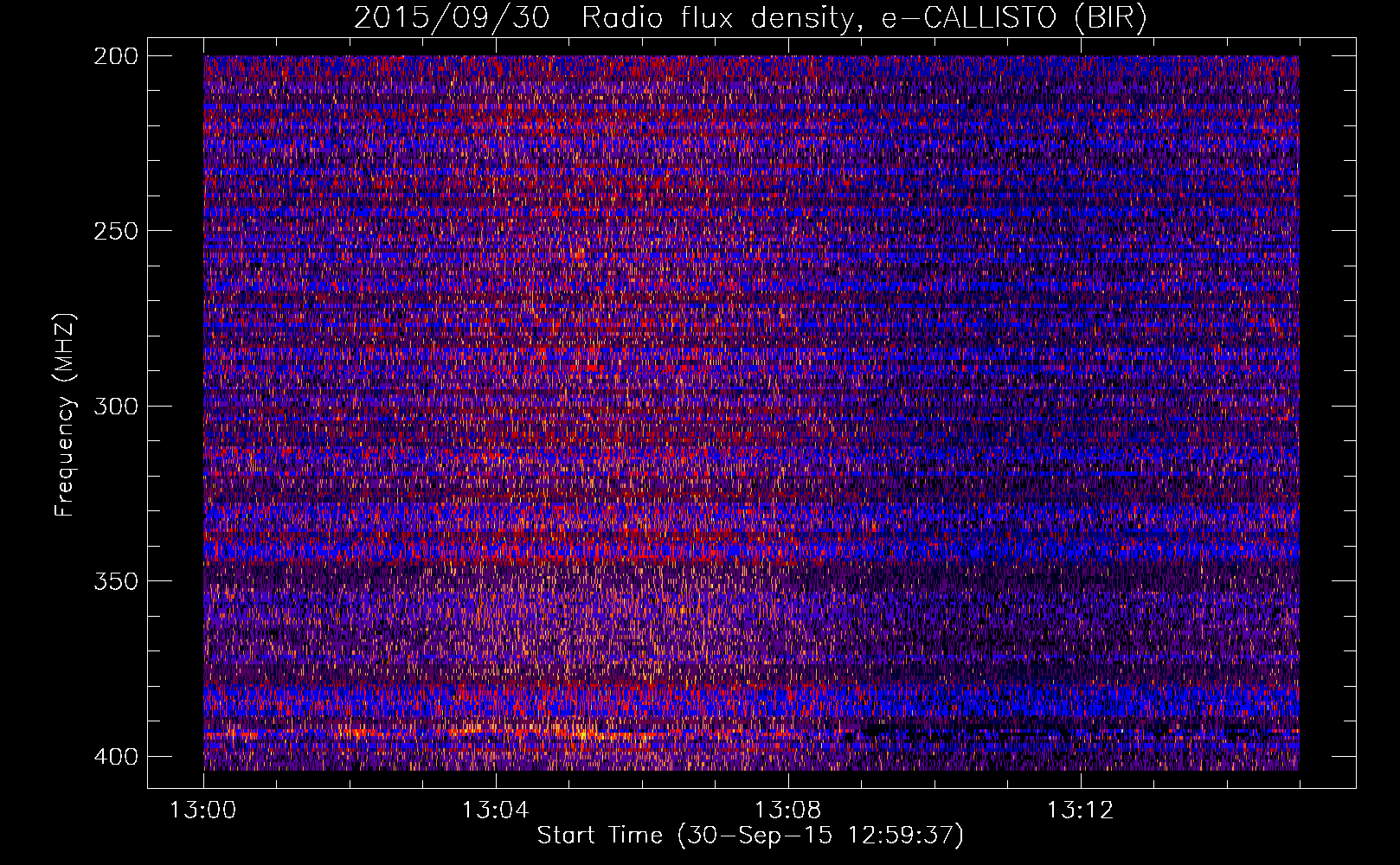
Task: Select the 250 frequency tick label
Action: click(115, 231)
